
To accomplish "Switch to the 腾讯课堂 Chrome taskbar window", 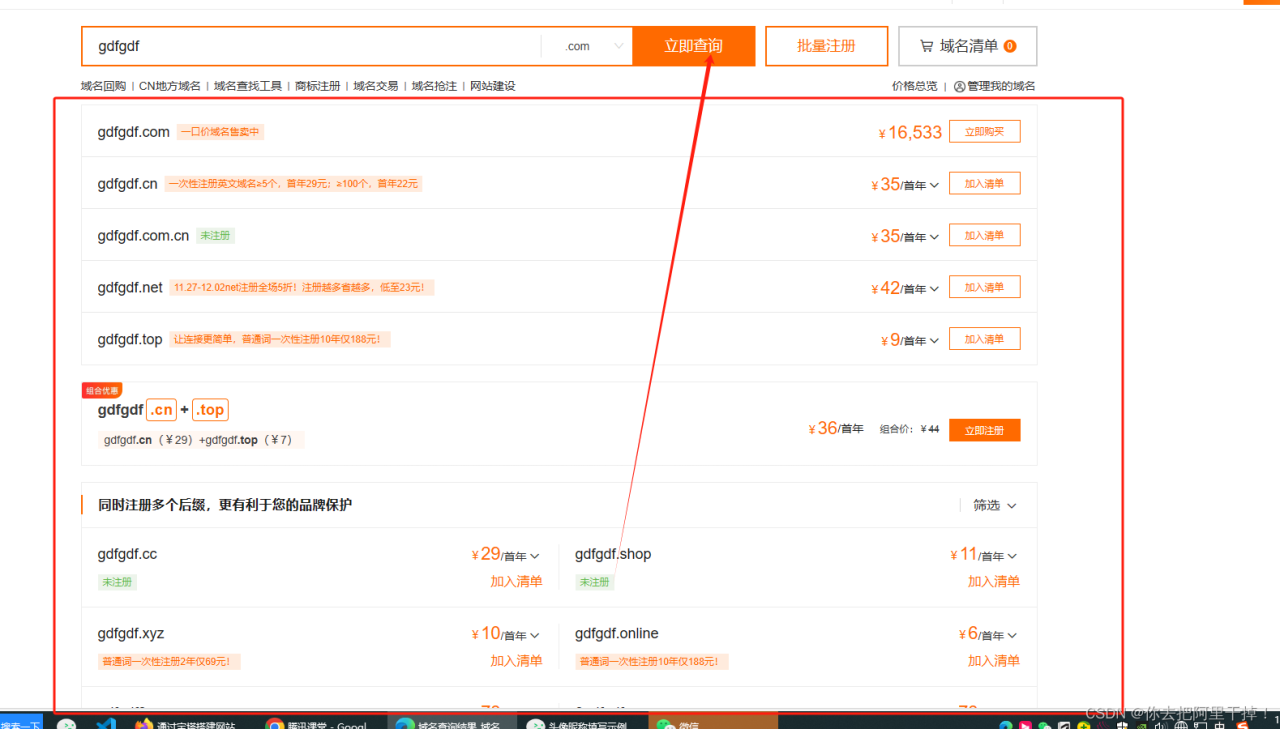I will pos(321,723).
